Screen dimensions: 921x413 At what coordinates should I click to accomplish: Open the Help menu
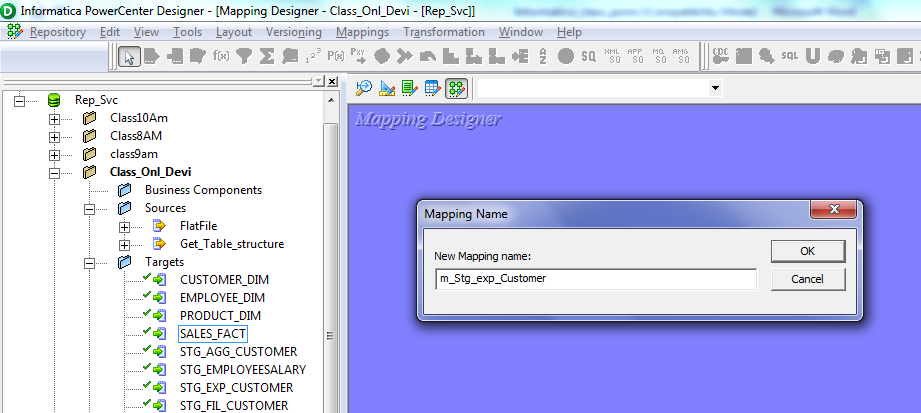pyautogui.click(x=569, y=32)
